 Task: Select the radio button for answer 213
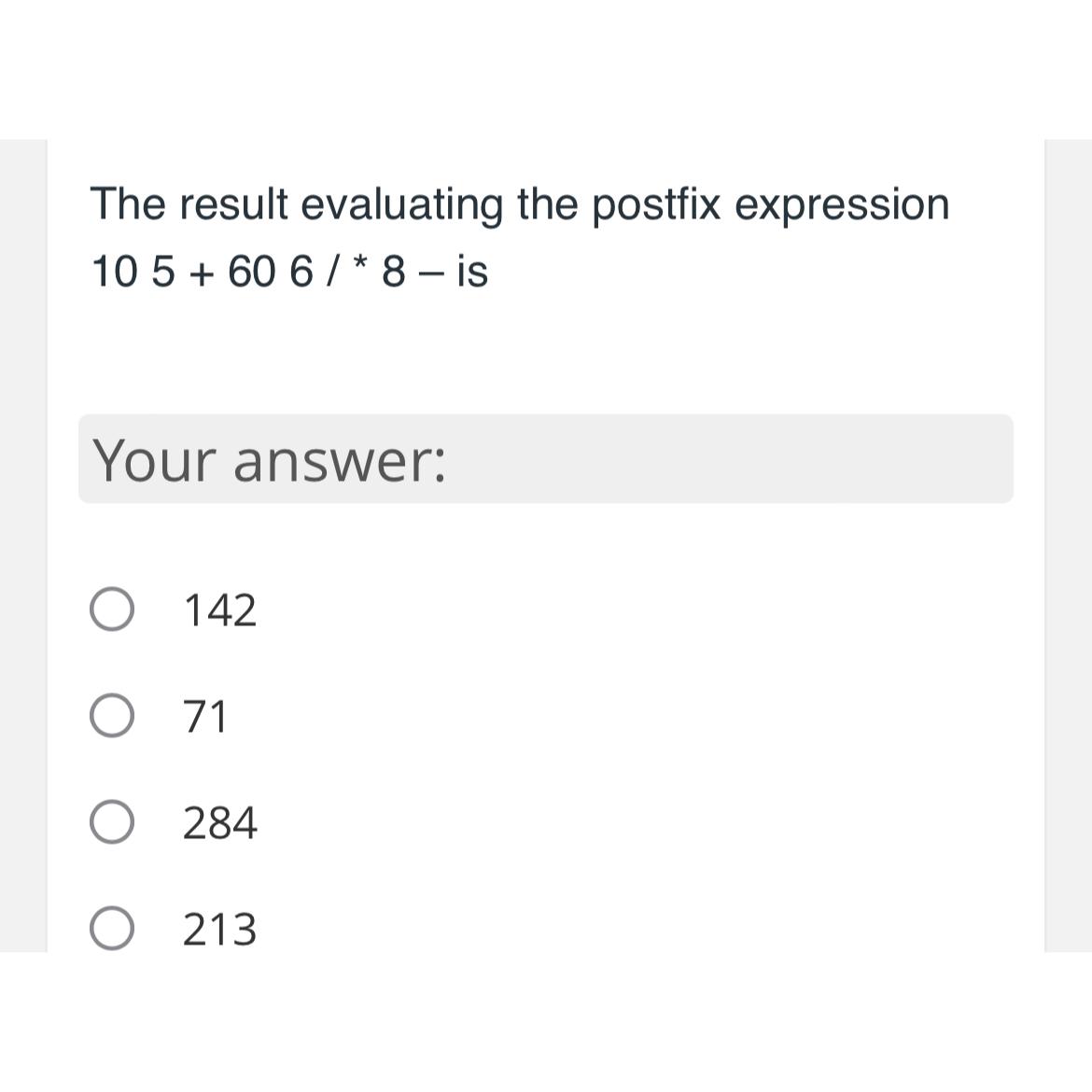tap(113, 929)
